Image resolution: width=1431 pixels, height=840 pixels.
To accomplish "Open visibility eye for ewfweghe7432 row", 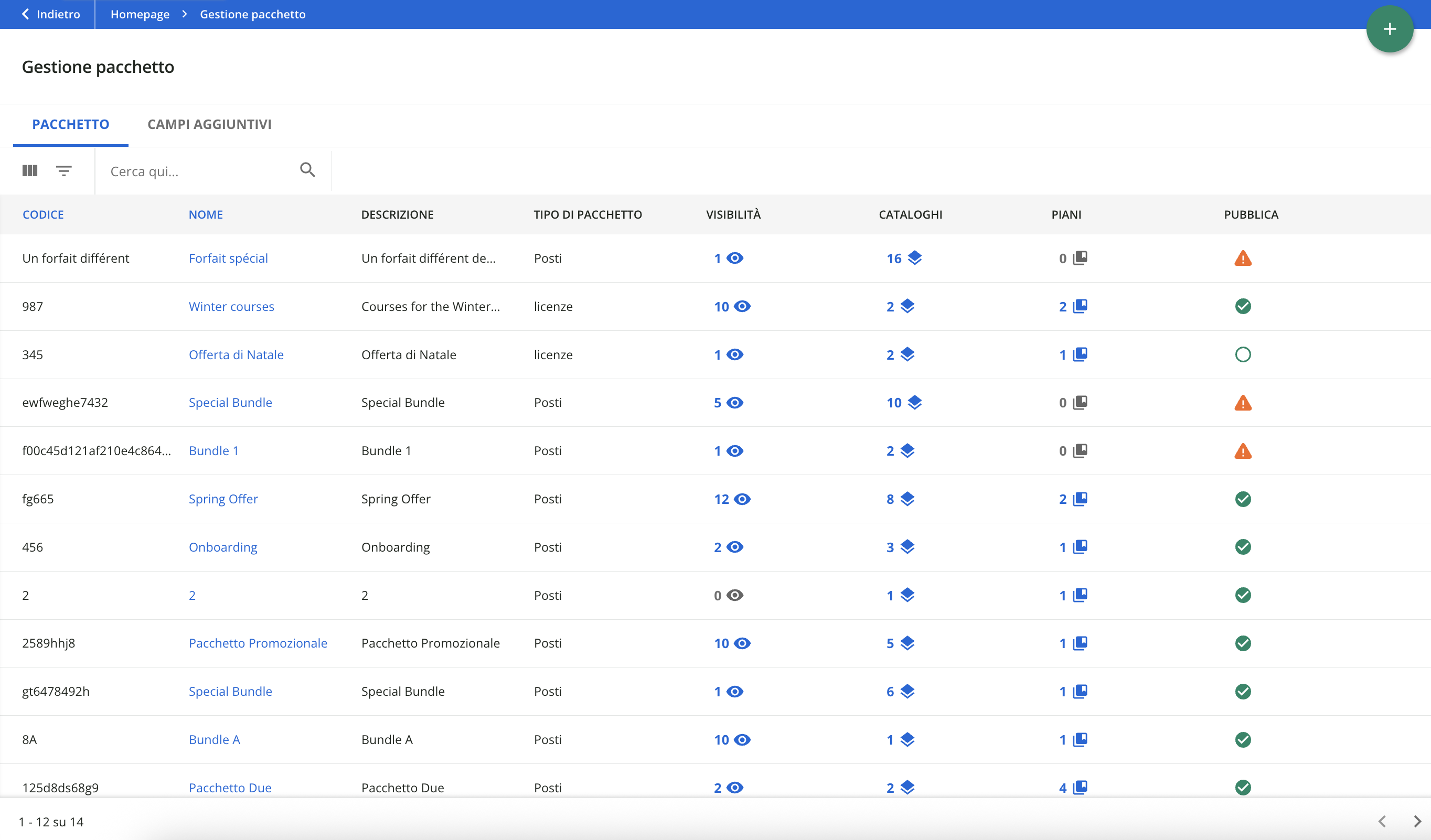I will pos(735,402).
